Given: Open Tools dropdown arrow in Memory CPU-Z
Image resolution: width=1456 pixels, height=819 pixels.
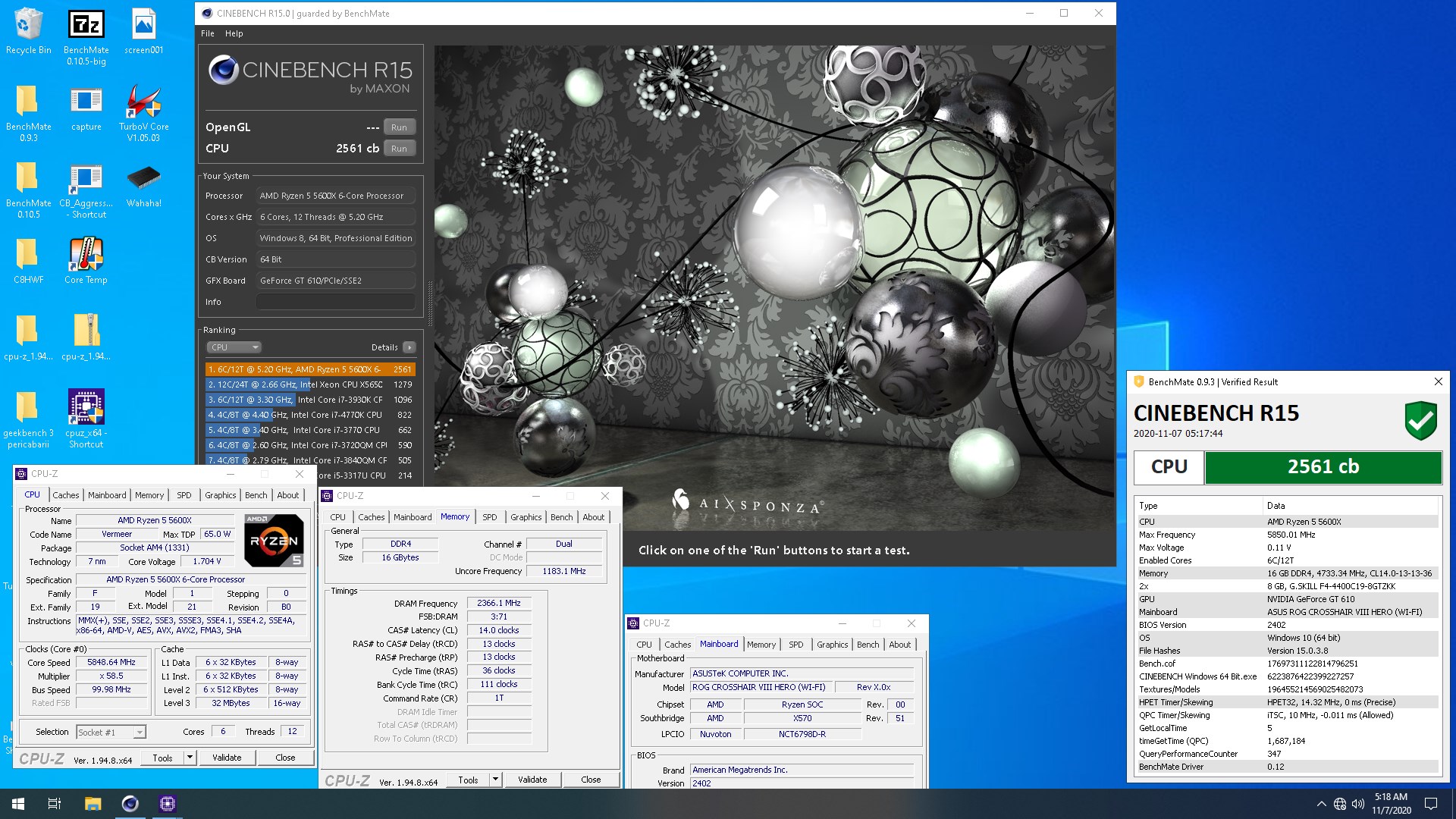Looking at the screenshot, I should (495, 780).
